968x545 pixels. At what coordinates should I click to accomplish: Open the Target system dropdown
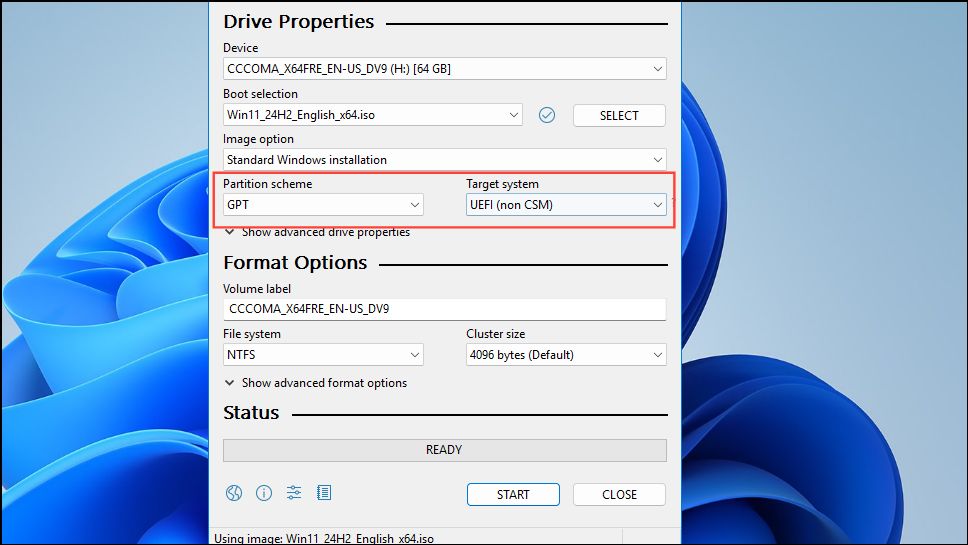[566, 205]
